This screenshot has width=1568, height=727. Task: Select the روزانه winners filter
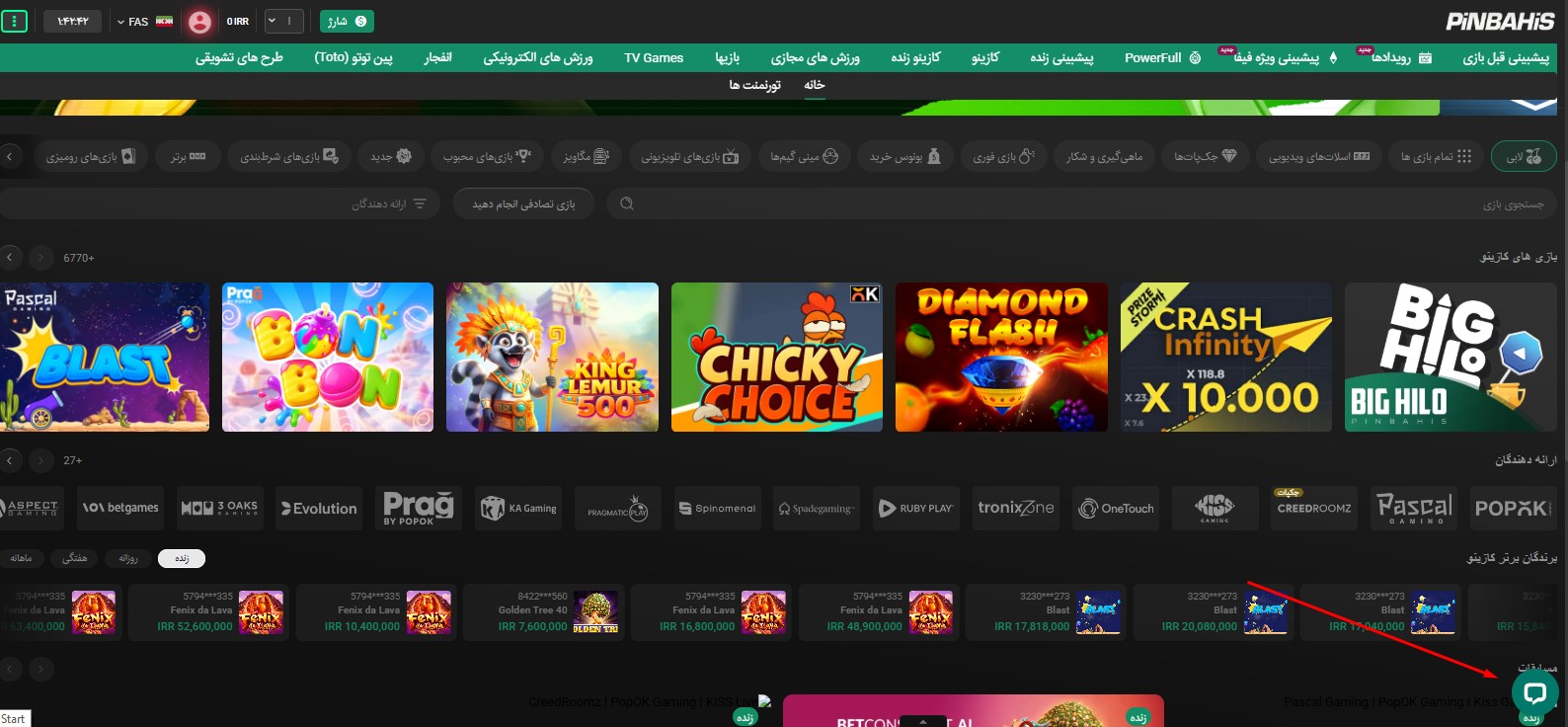(x=128, y=558)
